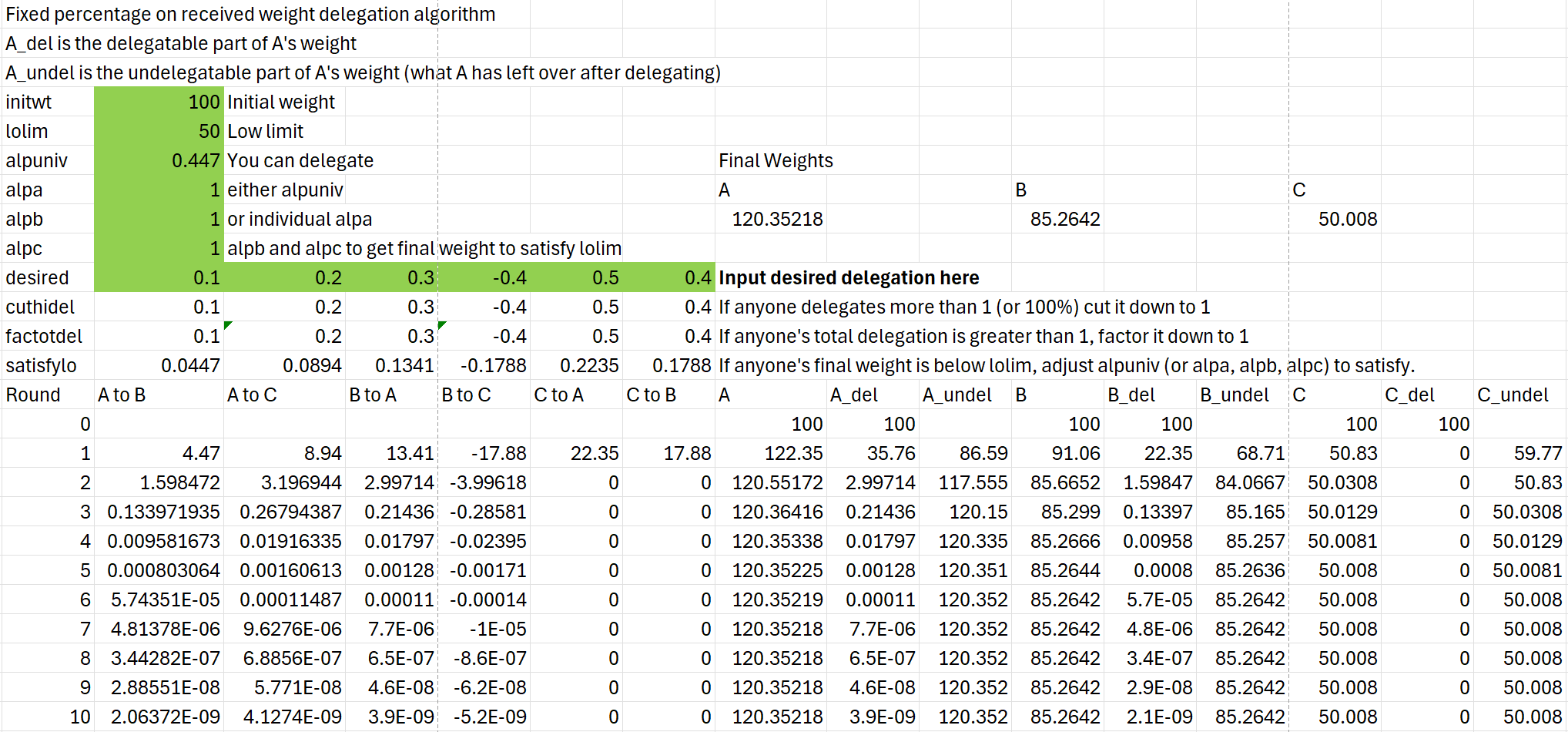Select round 7 A to C value 9.6276E-06
Screen dimensions: 1568x732
(x=284, y=629)
